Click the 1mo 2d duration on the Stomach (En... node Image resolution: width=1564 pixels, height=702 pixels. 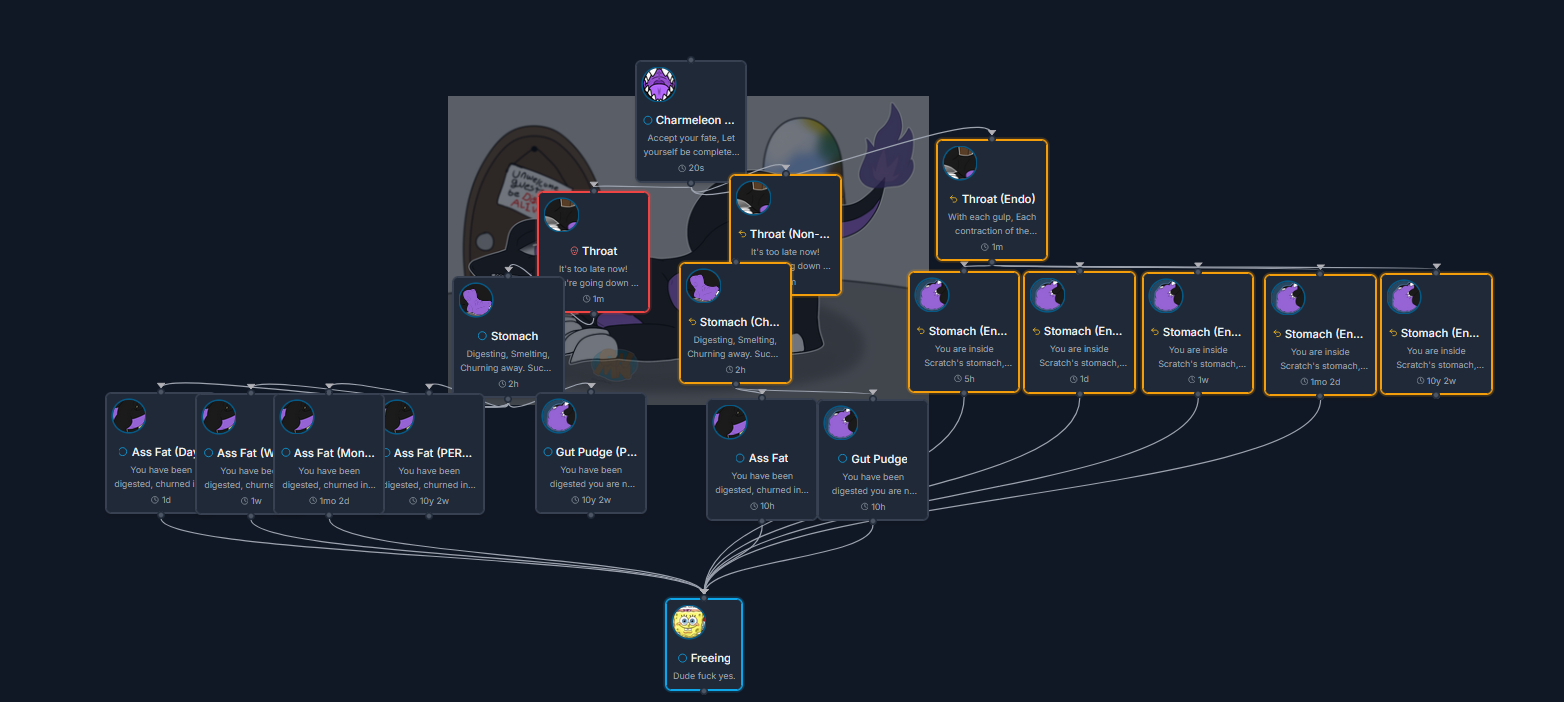[1324, 381]
